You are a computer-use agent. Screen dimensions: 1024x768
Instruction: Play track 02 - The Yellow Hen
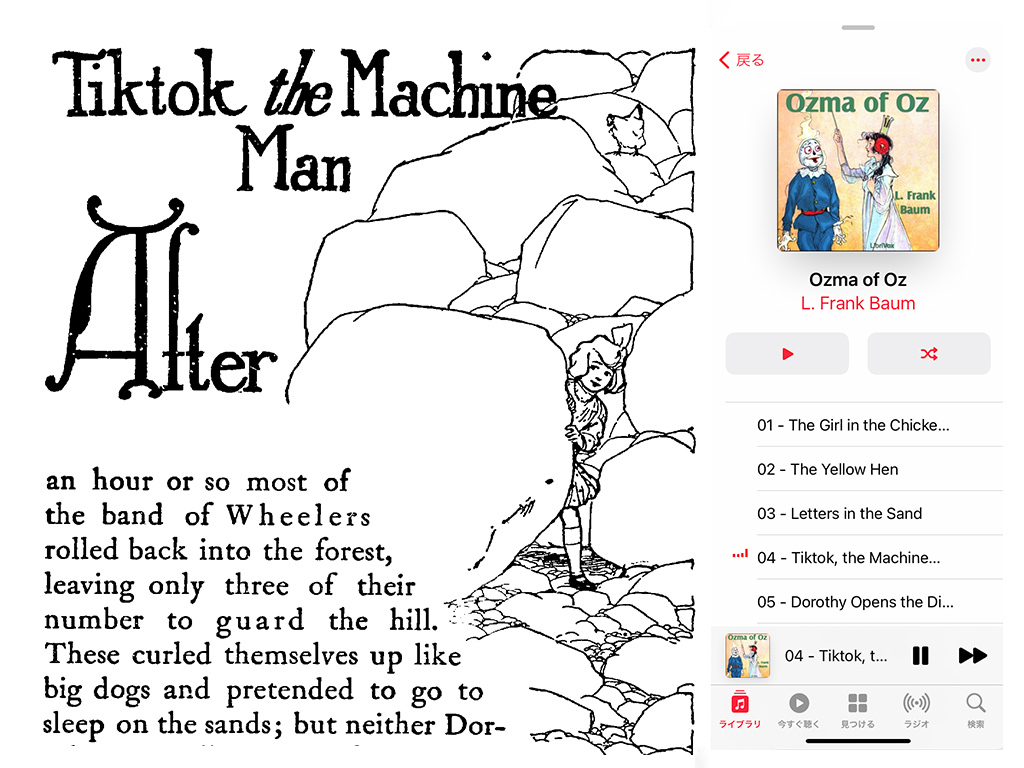point(863,469)
